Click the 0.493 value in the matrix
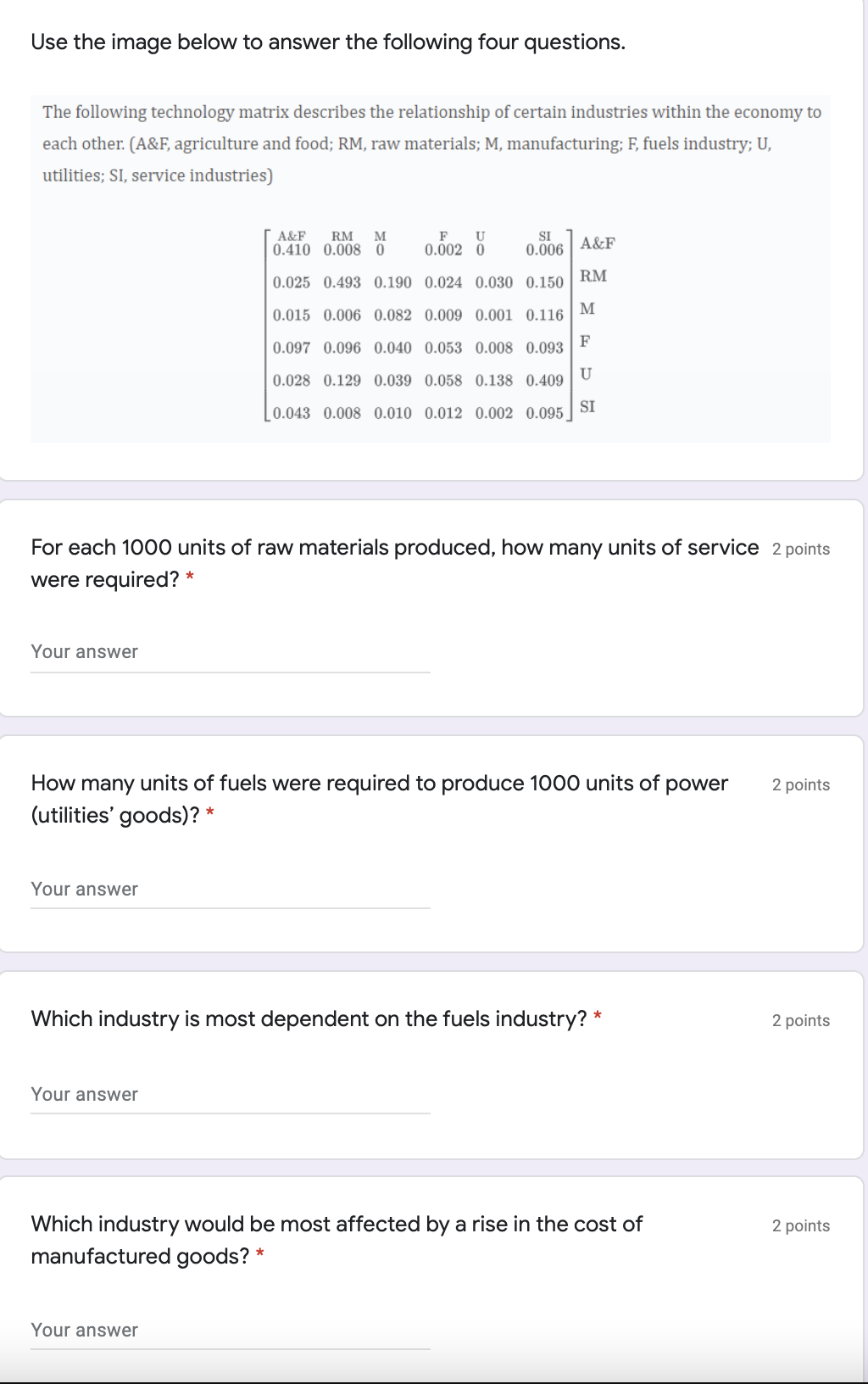868x1384 pixels. 342,282
